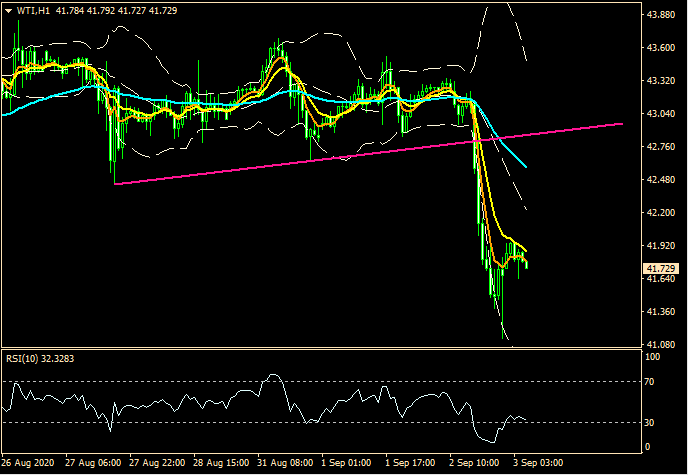This screenshot has height=476, width=689.
Task: Select the current price tag 41.729
Action: click(660, 269)
